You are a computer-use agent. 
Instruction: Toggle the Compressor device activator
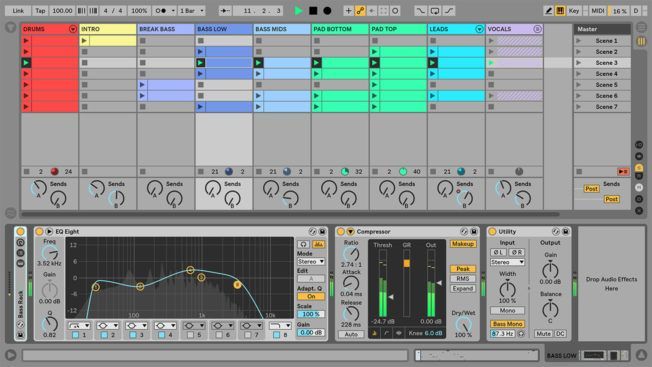tap(341, 232)
